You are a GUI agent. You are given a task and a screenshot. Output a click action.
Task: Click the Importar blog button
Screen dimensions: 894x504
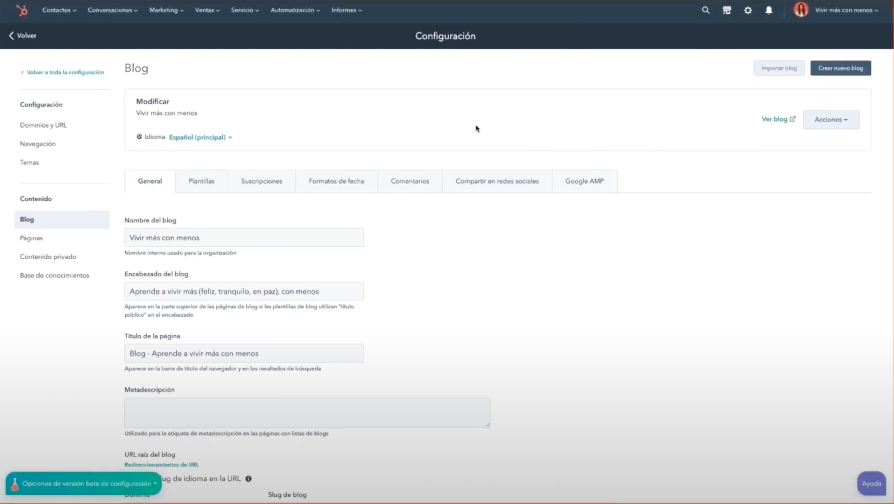pyautogui.click(x=779, y=68)
